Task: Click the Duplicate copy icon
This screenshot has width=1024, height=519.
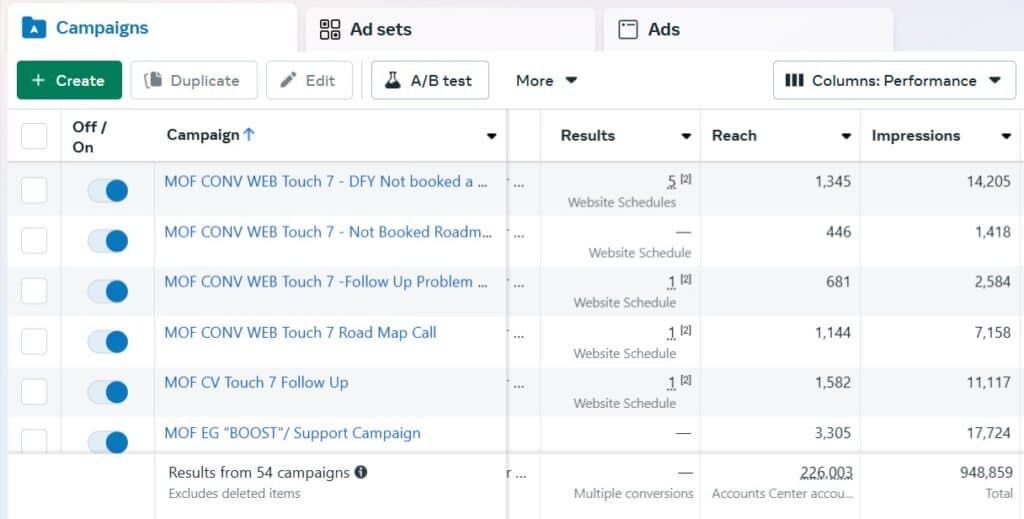Action: (x=154, y=80)
